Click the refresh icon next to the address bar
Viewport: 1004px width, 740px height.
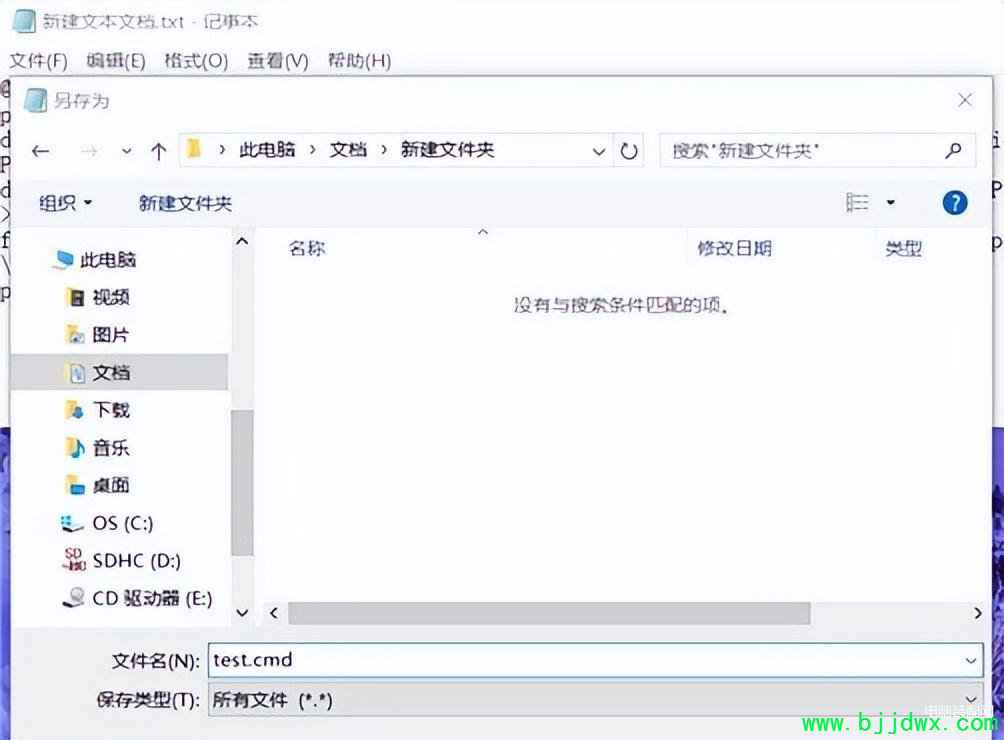coord(629,150)
